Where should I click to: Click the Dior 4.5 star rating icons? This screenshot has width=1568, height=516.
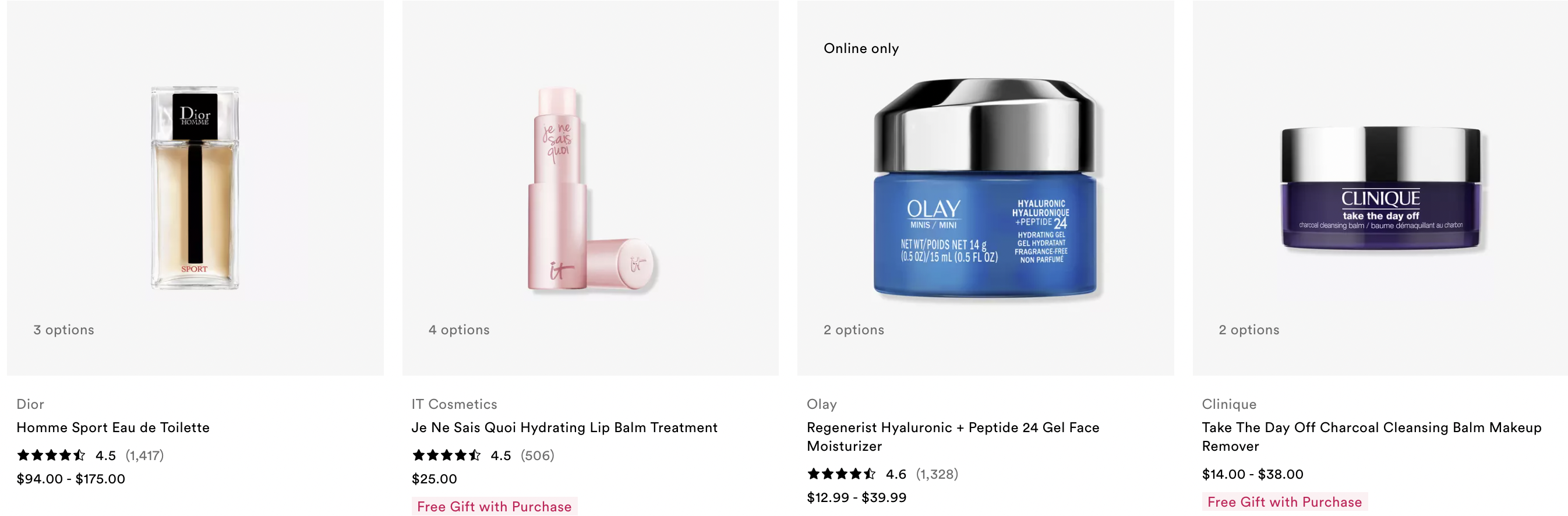point(51,454)
